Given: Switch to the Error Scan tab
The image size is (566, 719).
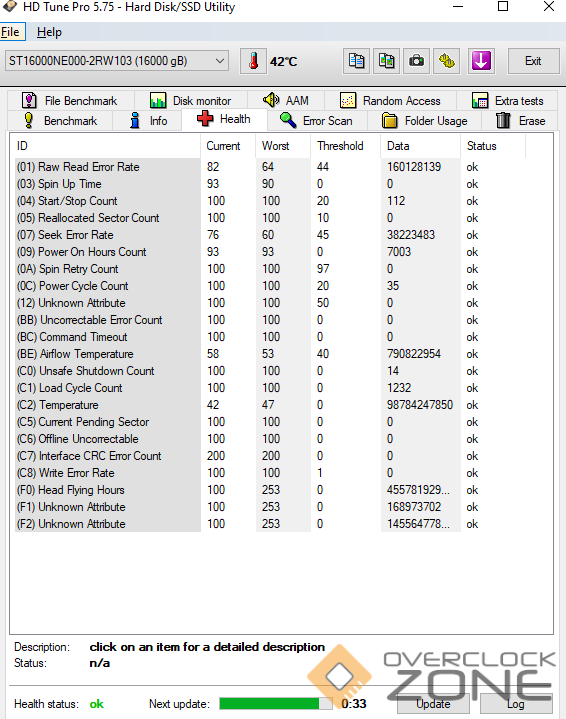Looking at the screenshot, I should click(x=316, y=121).
